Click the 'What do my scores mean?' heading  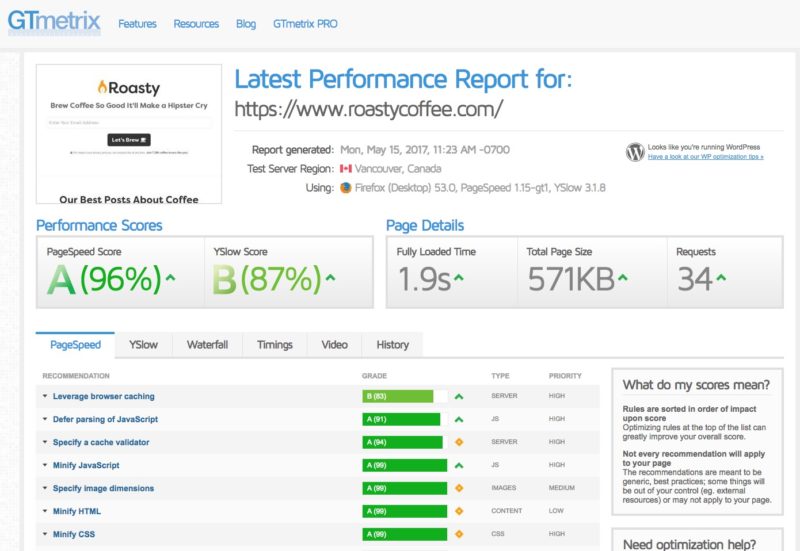[x=696, y=385]
